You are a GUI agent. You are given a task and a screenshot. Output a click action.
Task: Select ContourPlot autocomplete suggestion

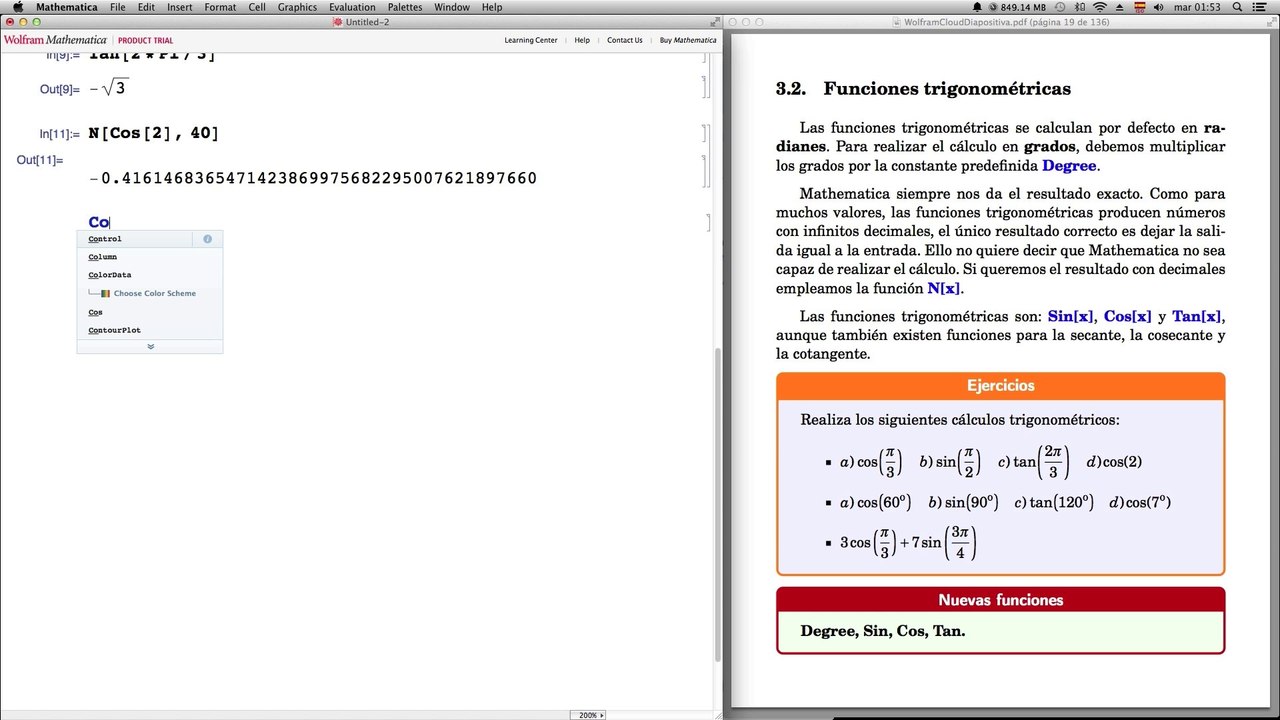pos(150,330)
